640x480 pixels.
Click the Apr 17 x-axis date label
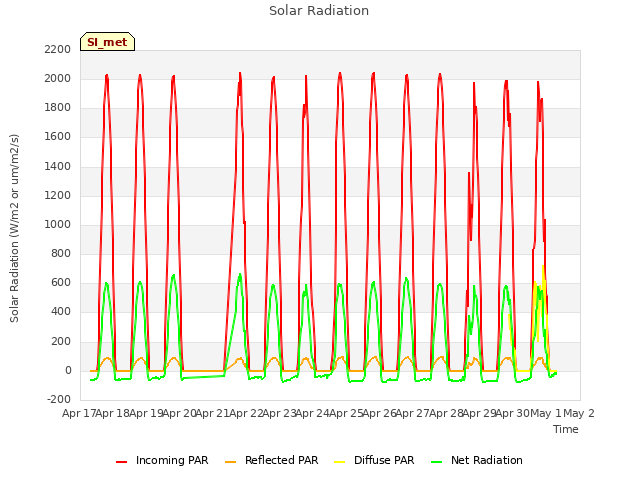pyautogui.click(x=79, y=413)
